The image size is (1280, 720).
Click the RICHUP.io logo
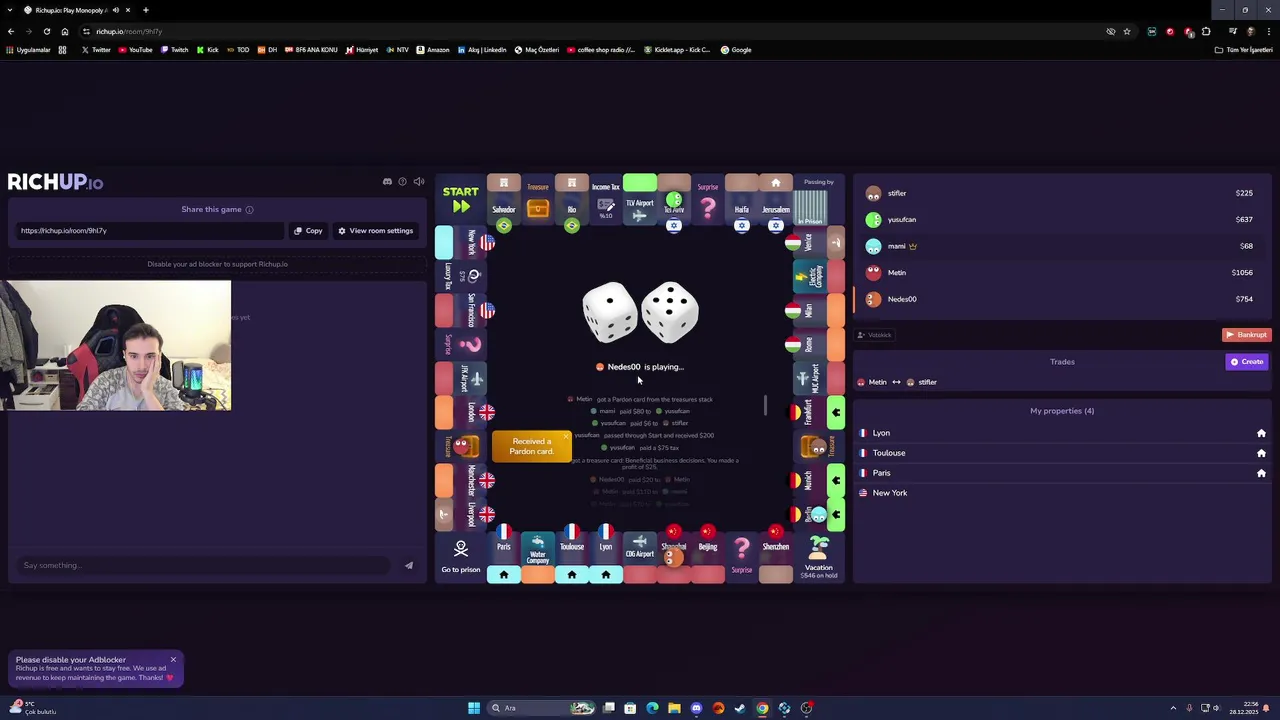(x=56, y=182)
